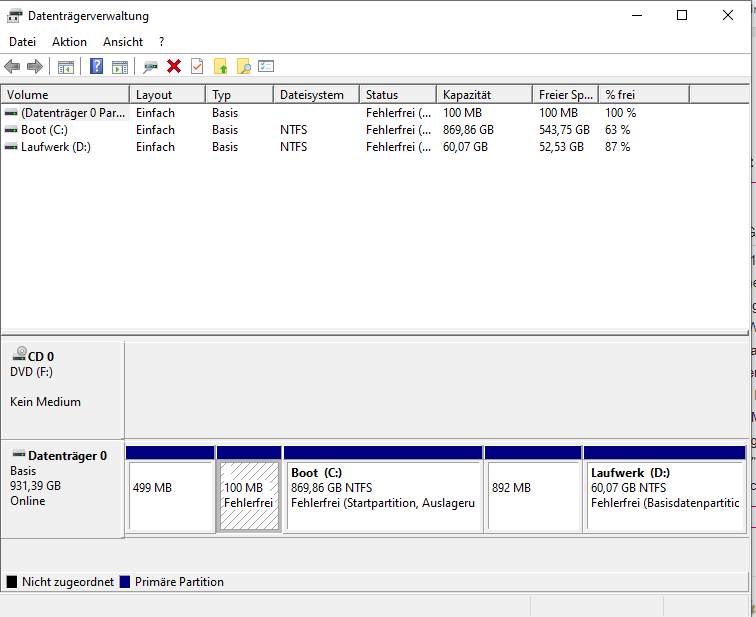Click the Forward arrow toolbar icon
The image size is (756, 617).
tap(35, 66)
